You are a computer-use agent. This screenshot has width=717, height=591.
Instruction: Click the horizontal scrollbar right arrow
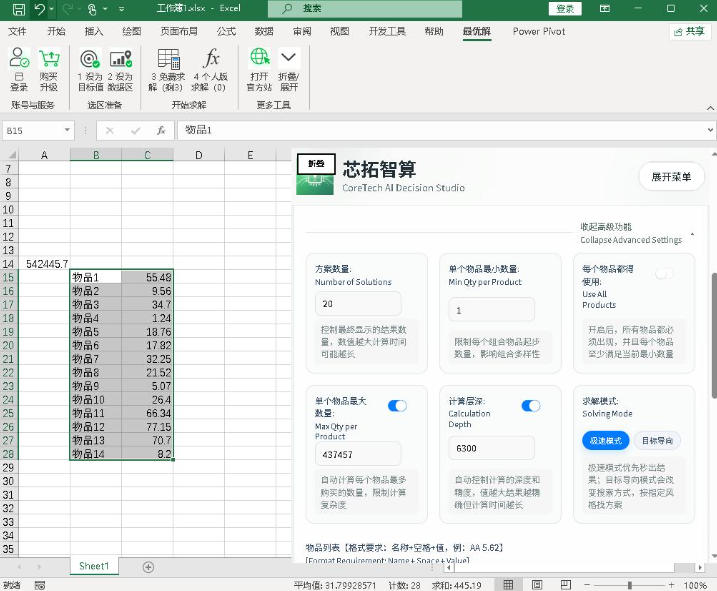pos(700,567)
